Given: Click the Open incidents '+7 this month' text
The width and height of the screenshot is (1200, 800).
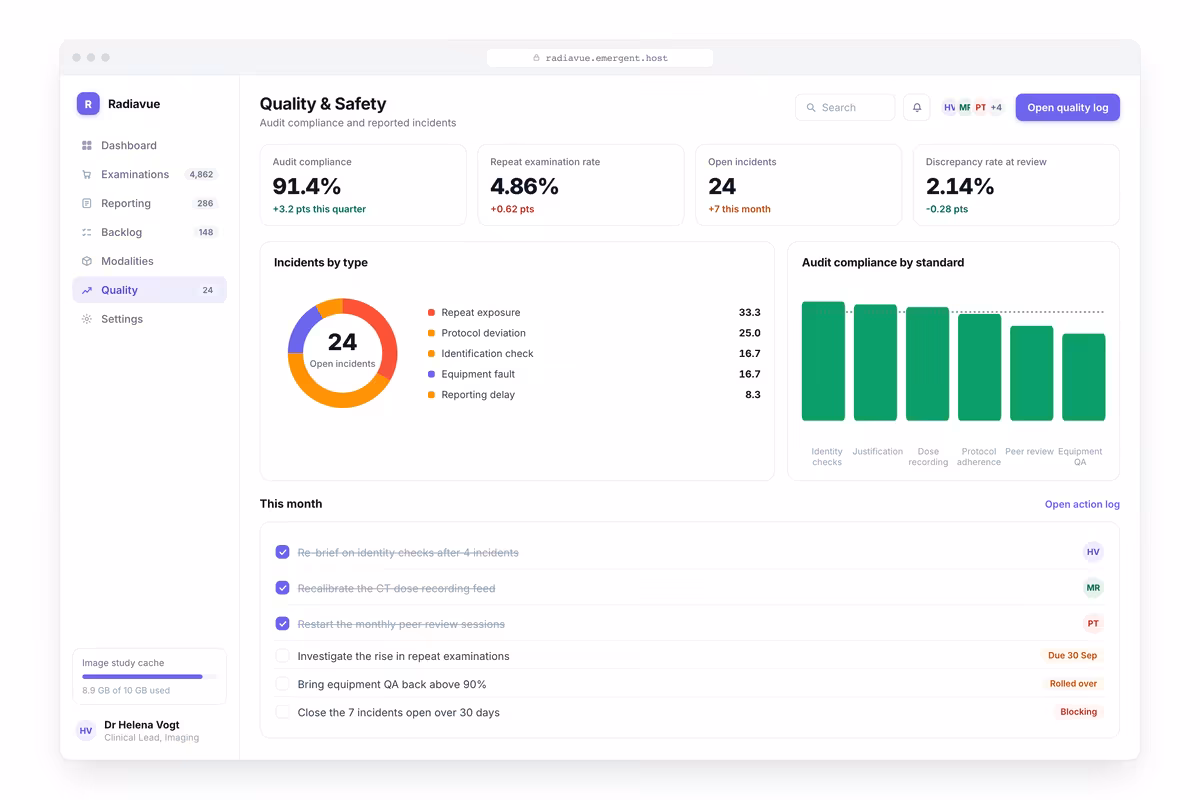Looking at the screenshot, I should point(739,209).
